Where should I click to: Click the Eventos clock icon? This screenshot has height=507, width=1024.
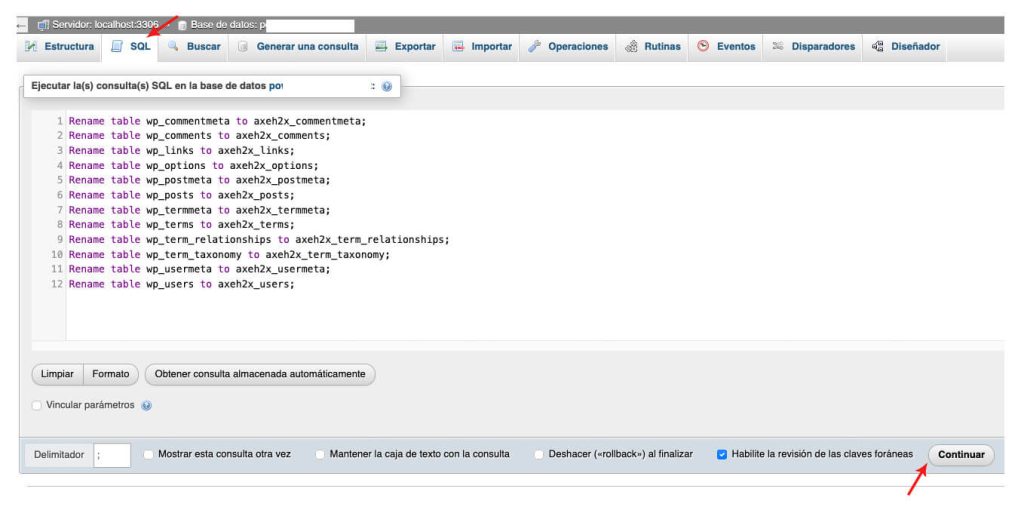click(703, 46)
